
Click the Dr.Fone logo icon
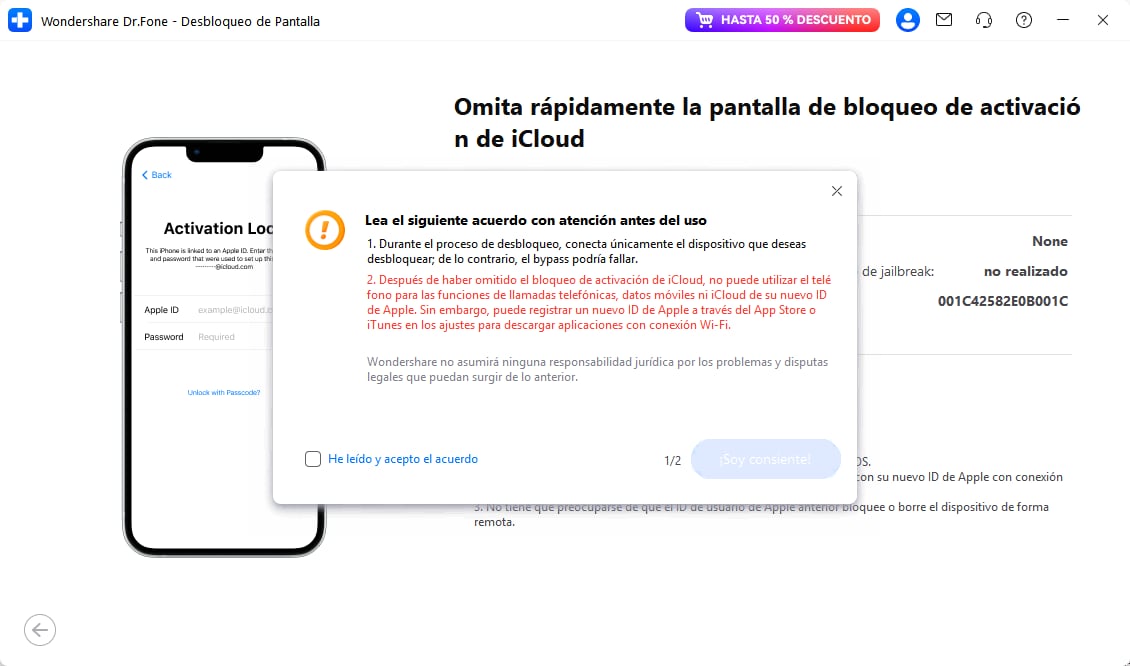pos(21,20)
